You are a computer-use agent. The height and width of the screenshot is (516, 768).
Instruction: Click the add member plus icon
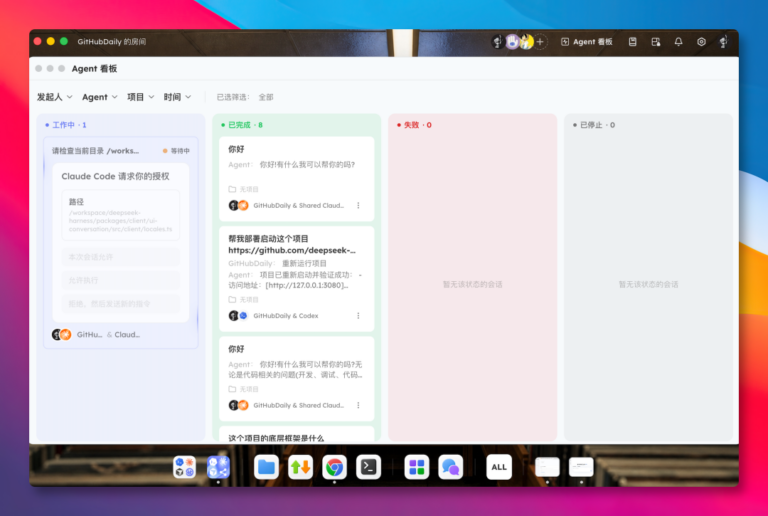coord(540,42)
